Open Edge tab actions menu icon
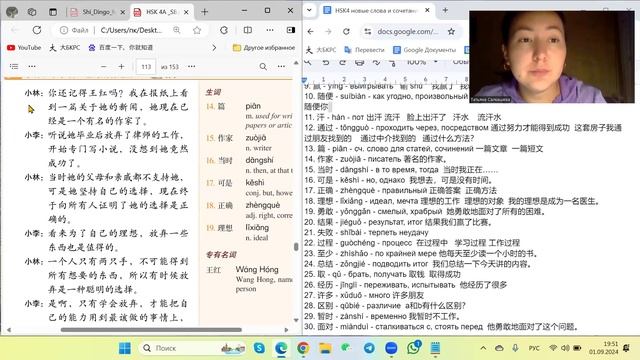The height and width of the screenshot is (360, 640). pos(53,12)
